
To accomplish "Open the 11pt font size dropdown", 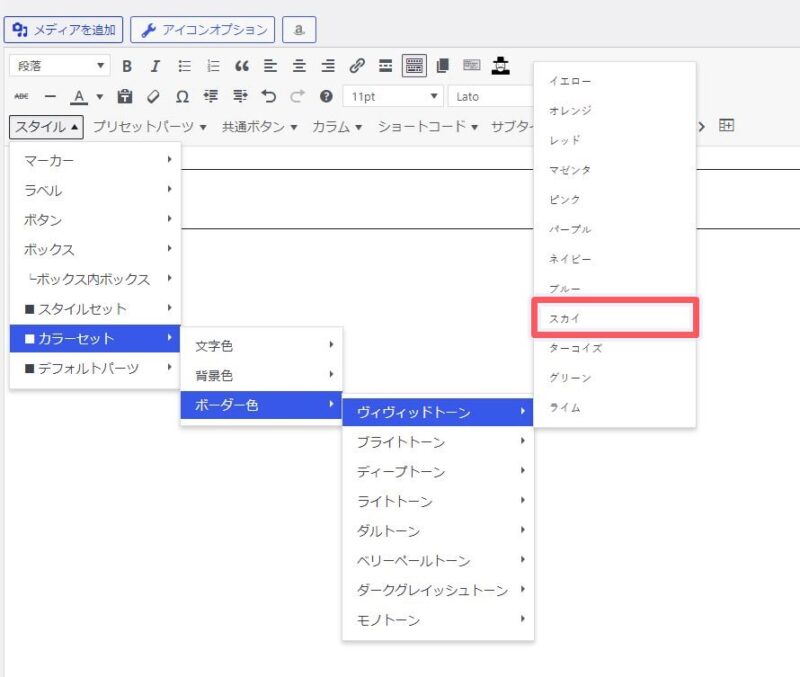I will tap(393, 96).
